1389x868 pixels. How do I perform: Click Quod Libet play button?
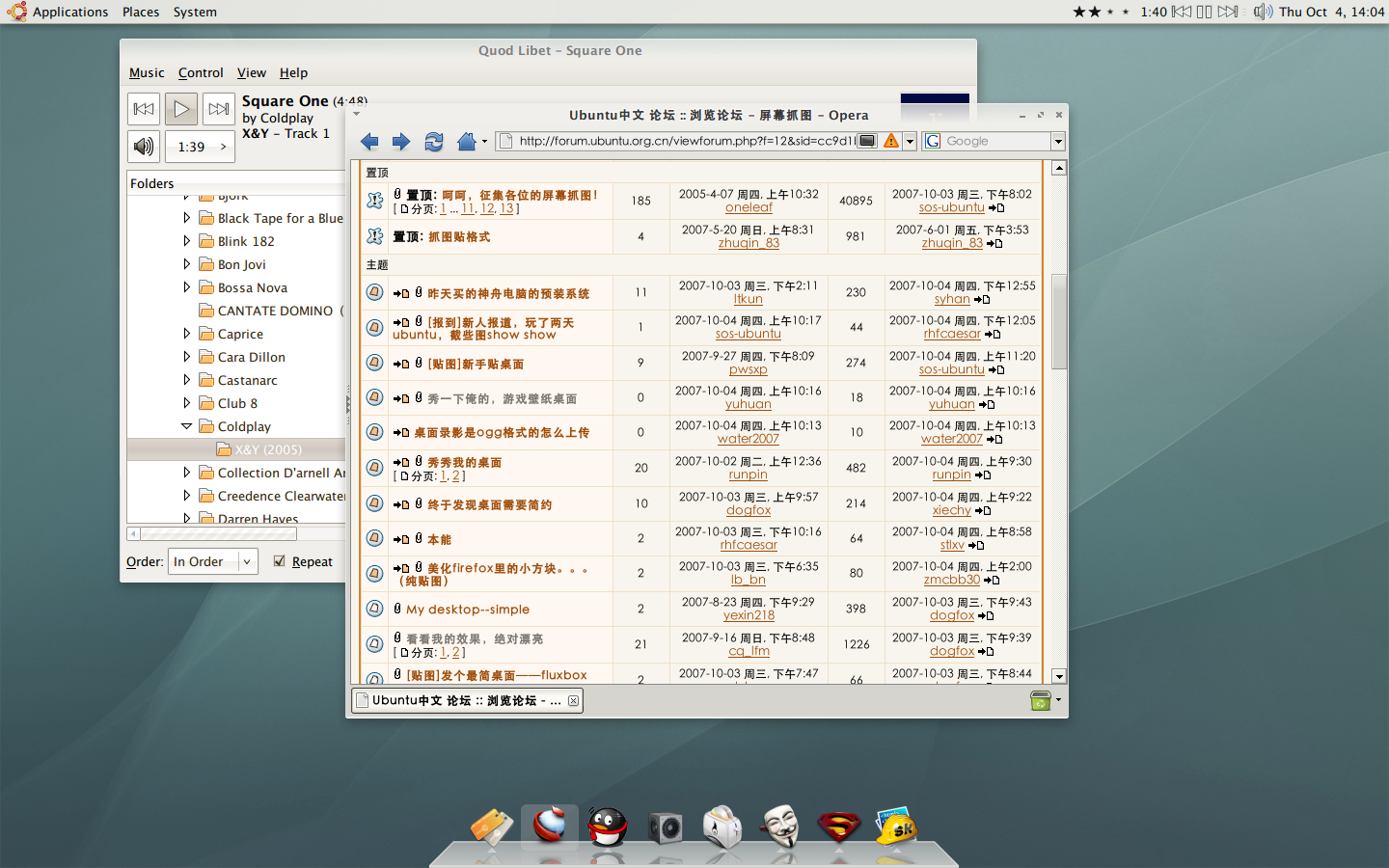[181, 109]
